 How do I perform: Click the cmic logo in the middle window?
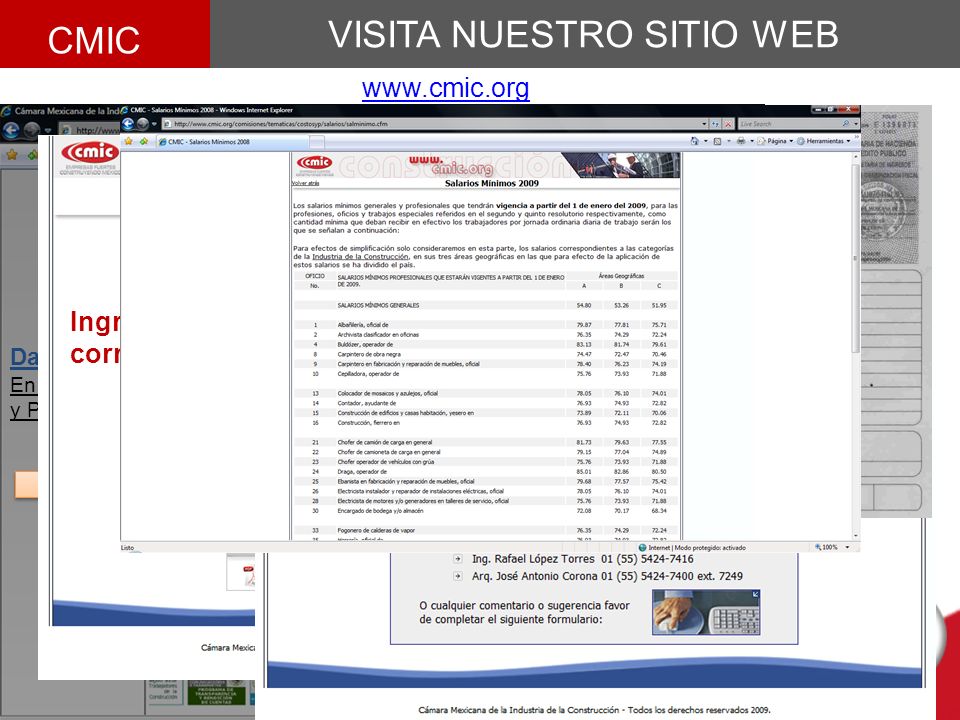(x=89, y=152)
